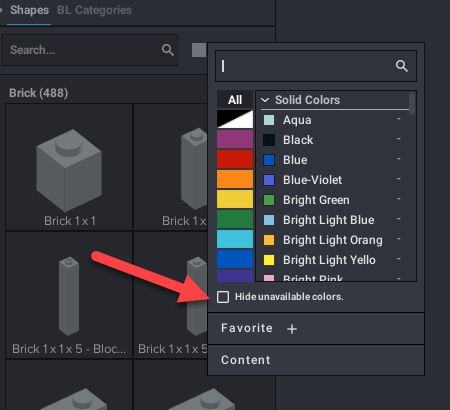450x410 pixels.
Task: Click the magnifier icon in the color search field
Action: 402,66
